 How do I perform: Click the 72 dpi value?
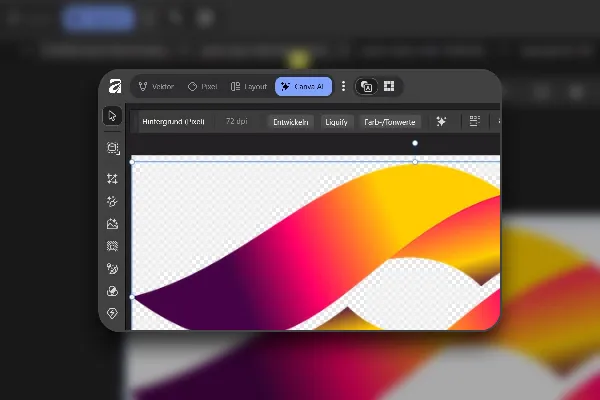click(x=236, y=121)
